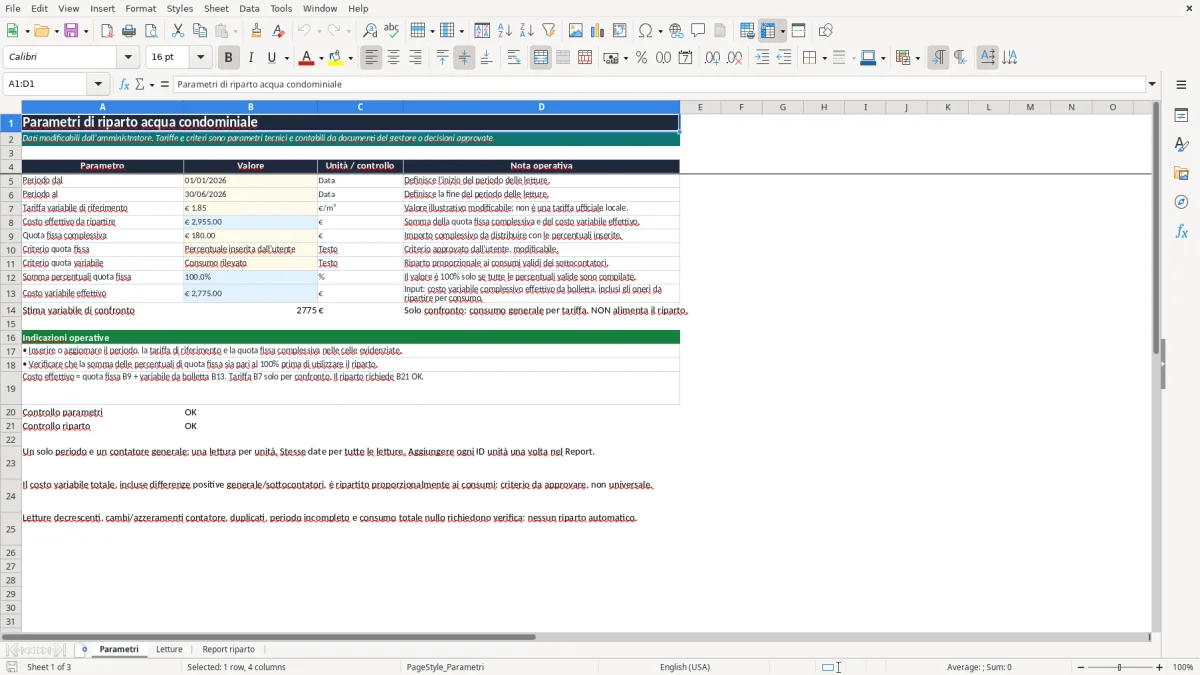Click the formula equals button
This screenshot has width=1200, height=675.
click(165, 84)
